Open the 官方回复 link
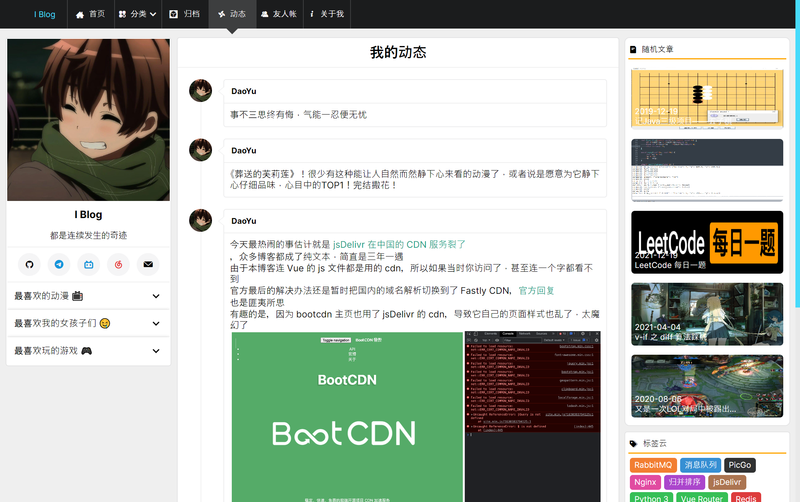Viewport: 800px width, 502px height. (536, 291)
